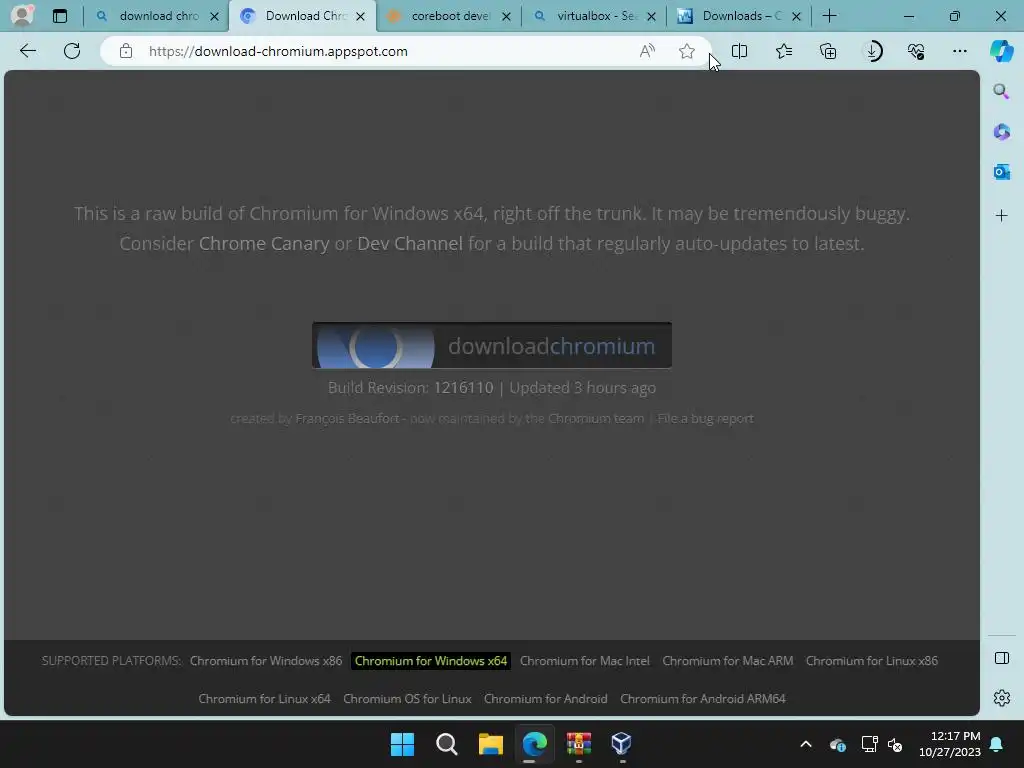
Task: Close the virtualbox search tab
Action: pos(651,16)
